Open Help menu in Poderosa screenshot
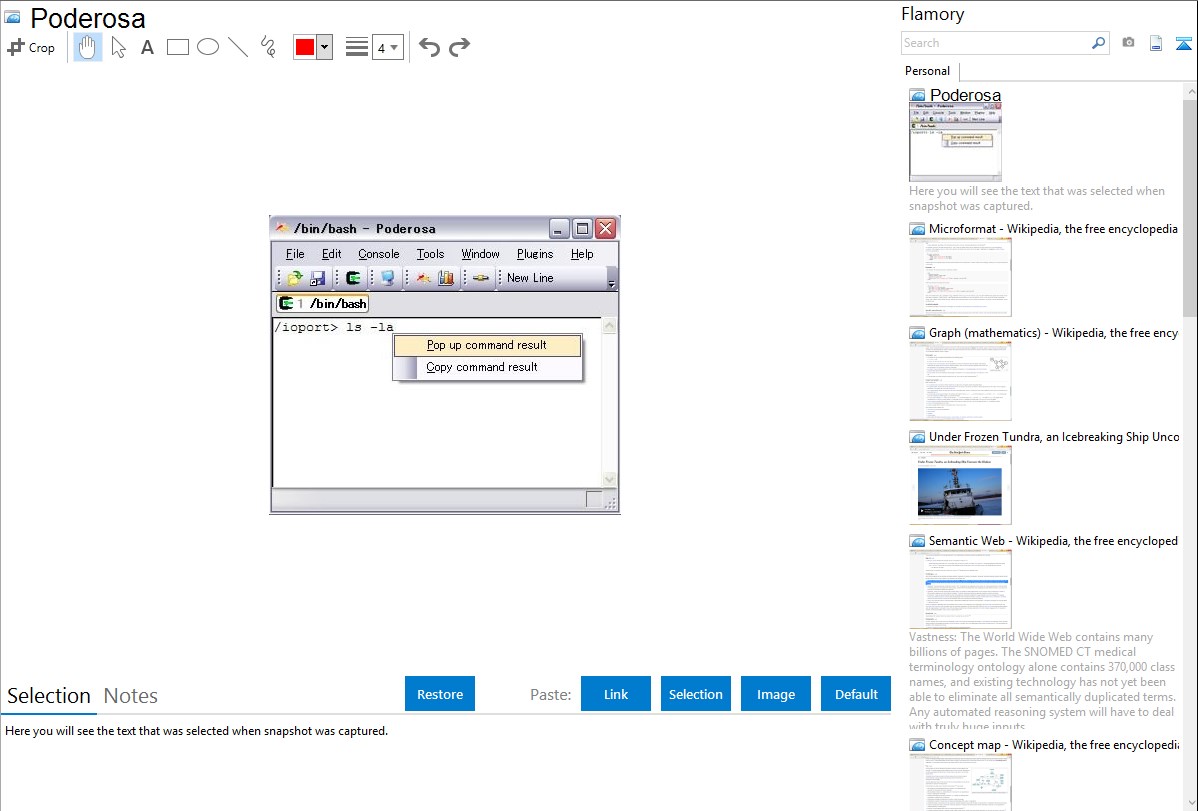 click(x=582, y=254)
